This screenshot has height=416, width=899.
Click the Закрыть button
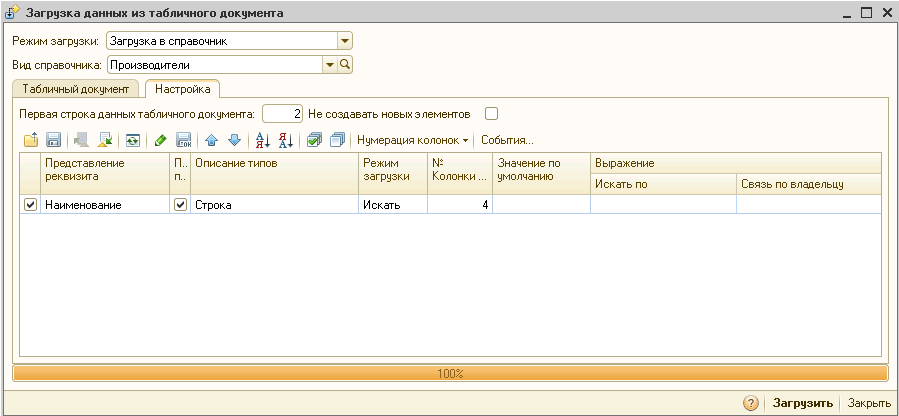coord(869,402)
